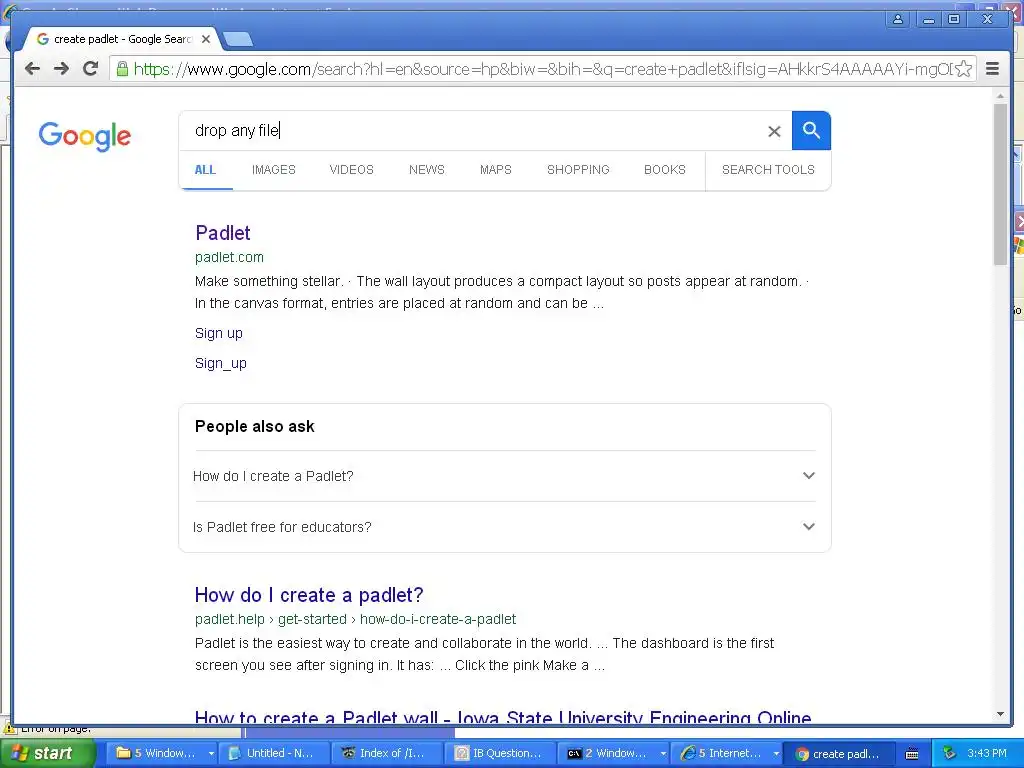
Task: Switch to the IMAGES search tab
Action: coord(274,170)
